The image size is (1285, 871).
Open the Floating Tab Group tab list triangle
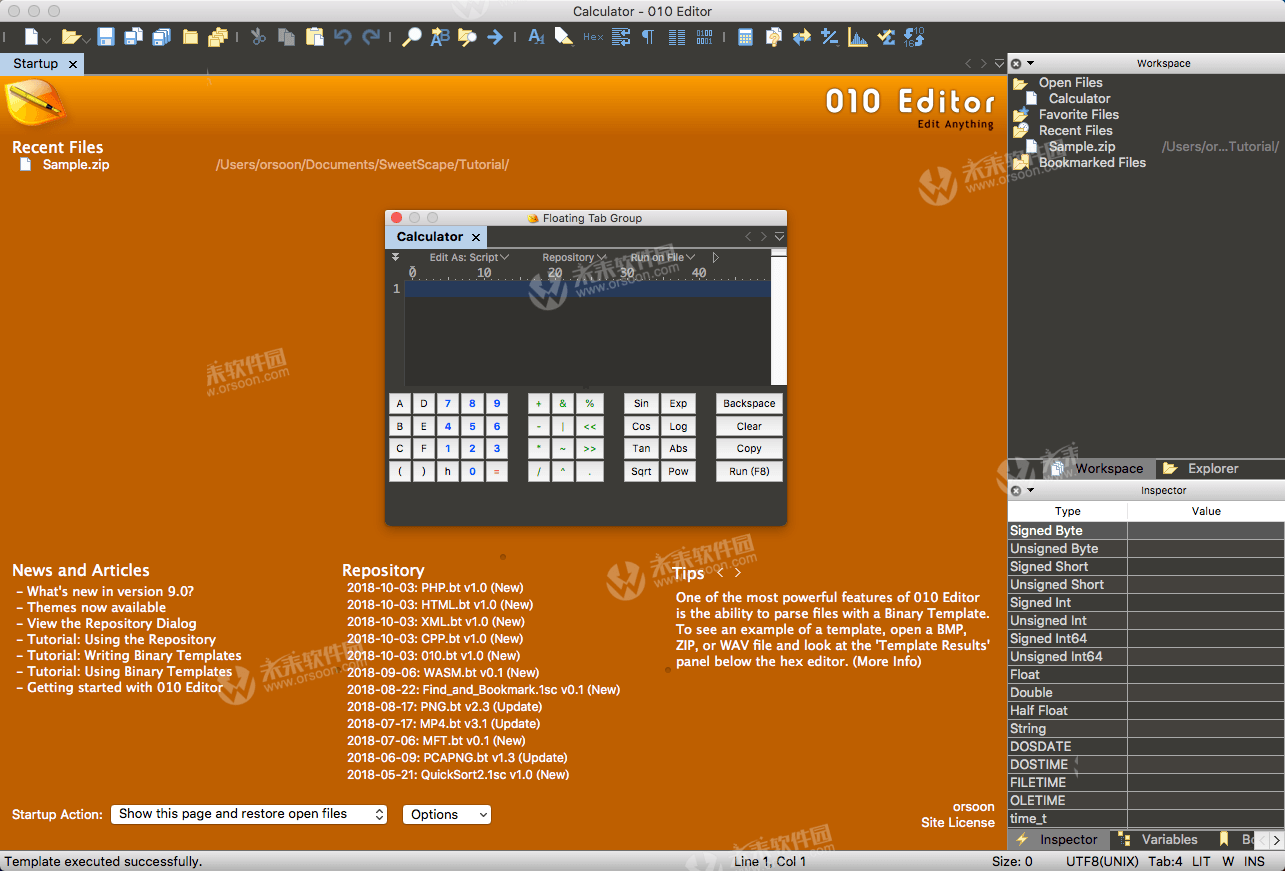(x=779, y=237)
